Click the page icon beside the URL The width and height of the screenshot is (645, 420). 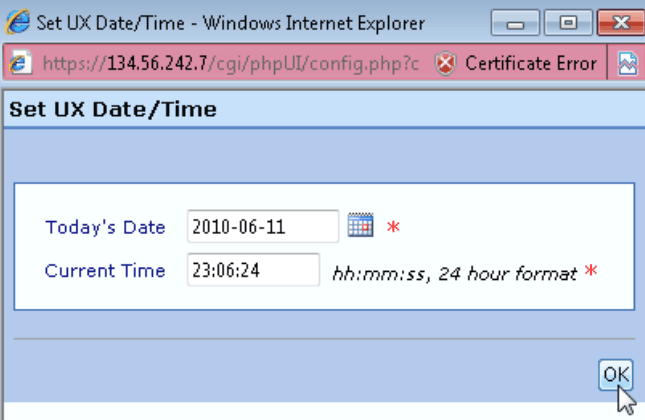pos(18,64)
